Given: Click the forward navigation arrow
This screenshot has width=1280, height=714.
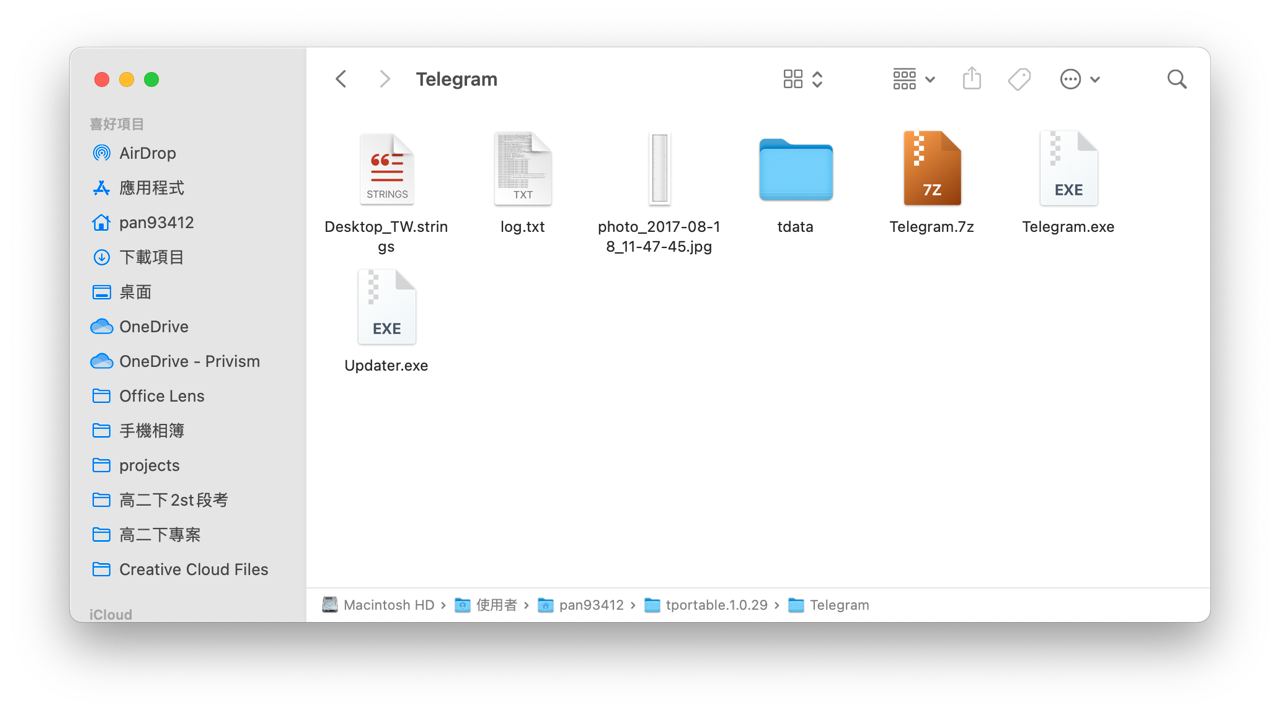Looking at the screenshot, I should pyautogui.click(x=385, y=79).
